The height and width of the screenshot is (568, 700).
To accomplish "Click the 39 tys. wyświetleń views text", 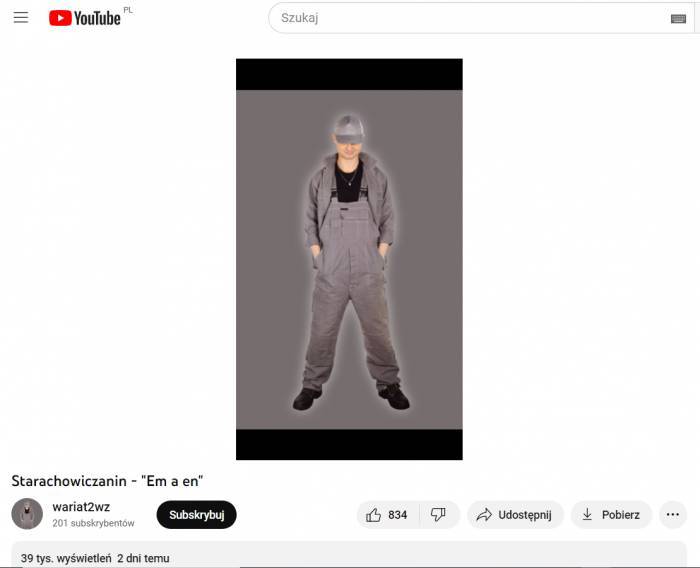I will click(66, 558).
